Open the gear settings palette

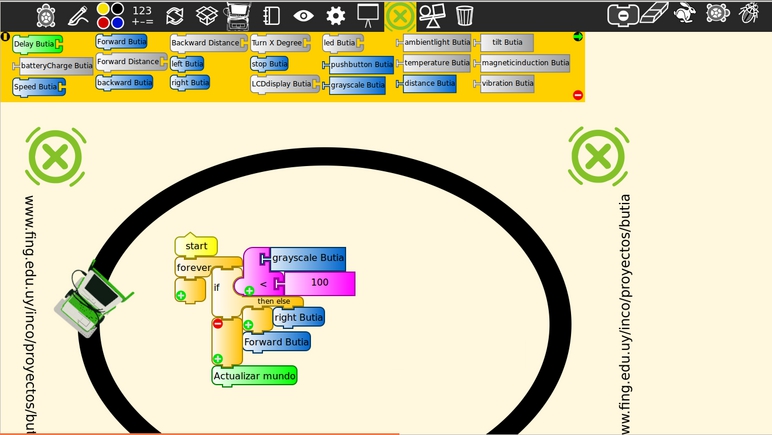click(x=336, y=16)
